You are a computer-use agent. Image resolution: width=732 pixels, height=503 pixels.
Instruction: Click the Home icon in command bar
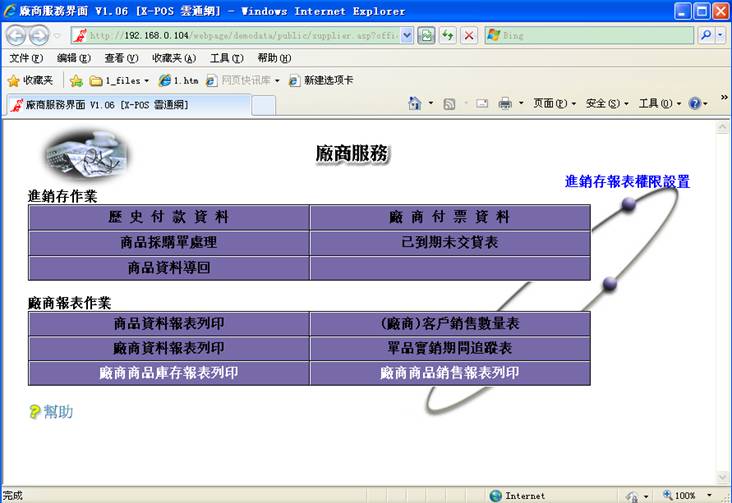click(414, 103)
